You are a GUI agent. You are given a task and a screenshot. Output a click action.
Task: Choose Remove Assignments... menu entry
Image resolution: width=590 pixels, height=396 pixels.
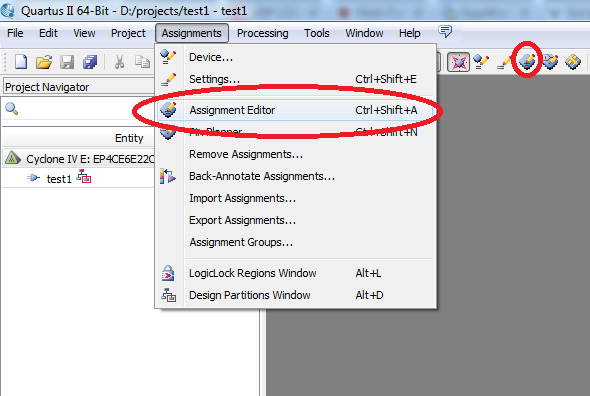tap(296, 154)
